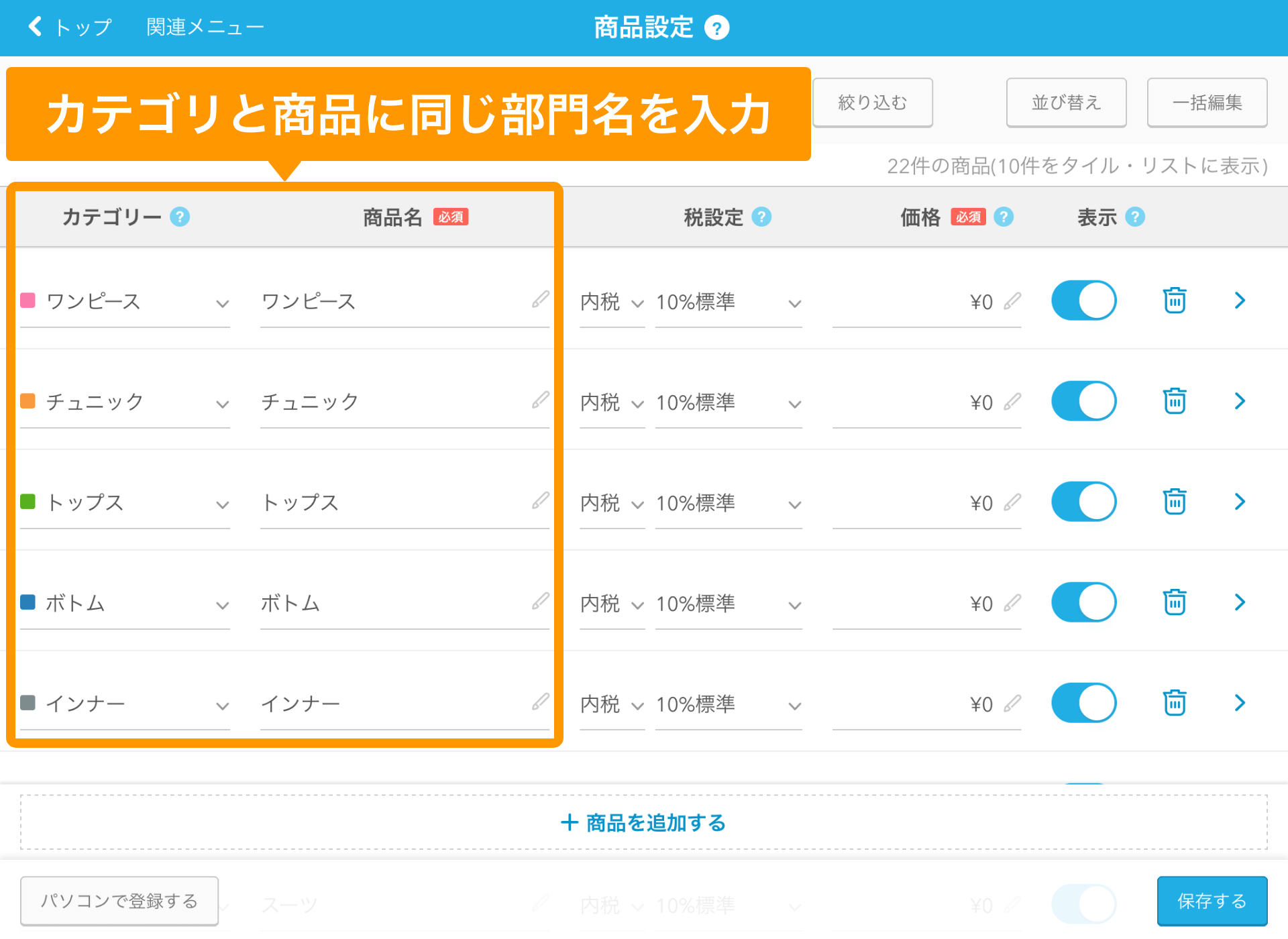
Task: Open トップス category dropdown
Action: coord(125,503)
